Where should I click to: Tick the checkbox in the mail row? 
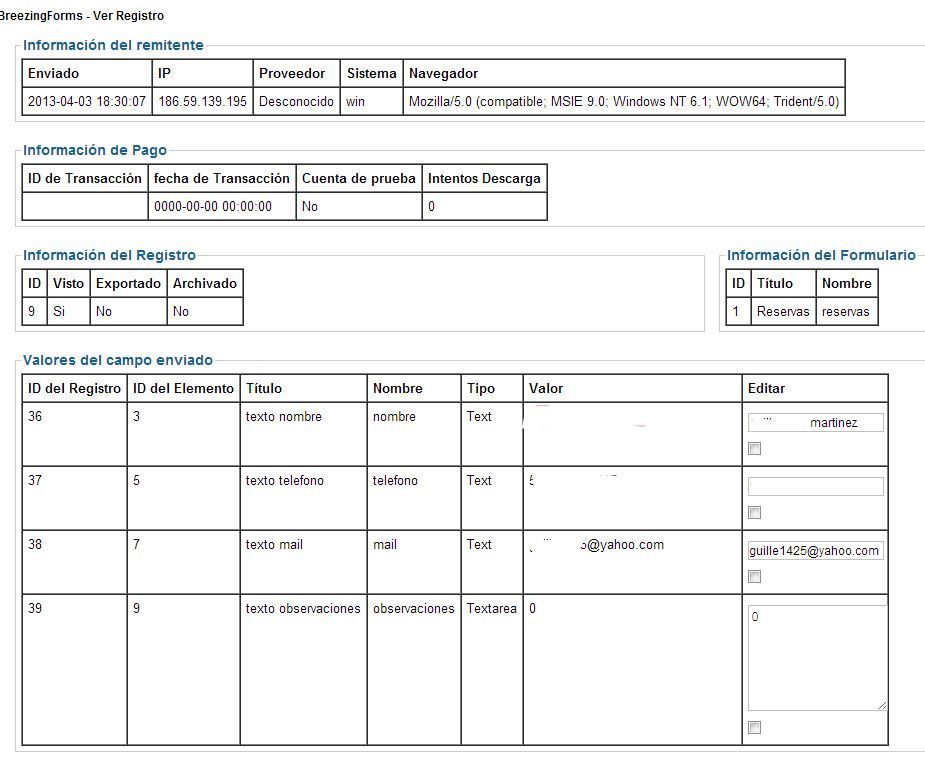754,576
